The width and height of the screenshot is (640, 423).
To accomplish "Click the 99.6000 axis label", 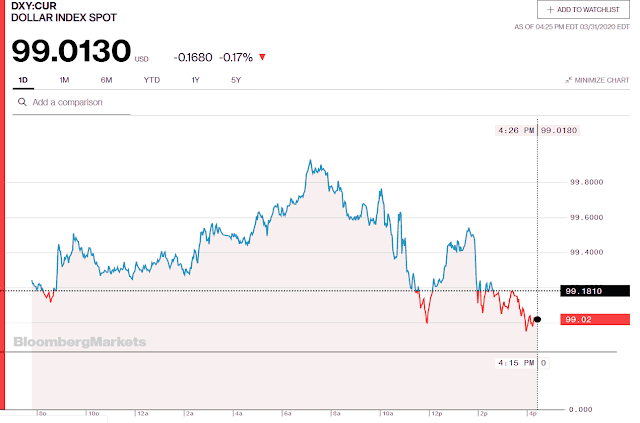I will tap(587, 217).
